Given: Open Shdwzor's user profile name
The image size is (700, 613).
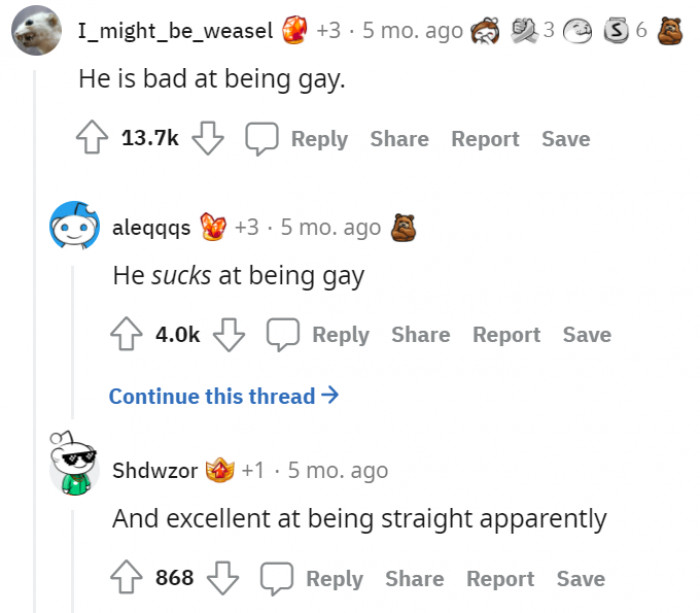Looking at the screenshot, I should click(x=155, y=470).
